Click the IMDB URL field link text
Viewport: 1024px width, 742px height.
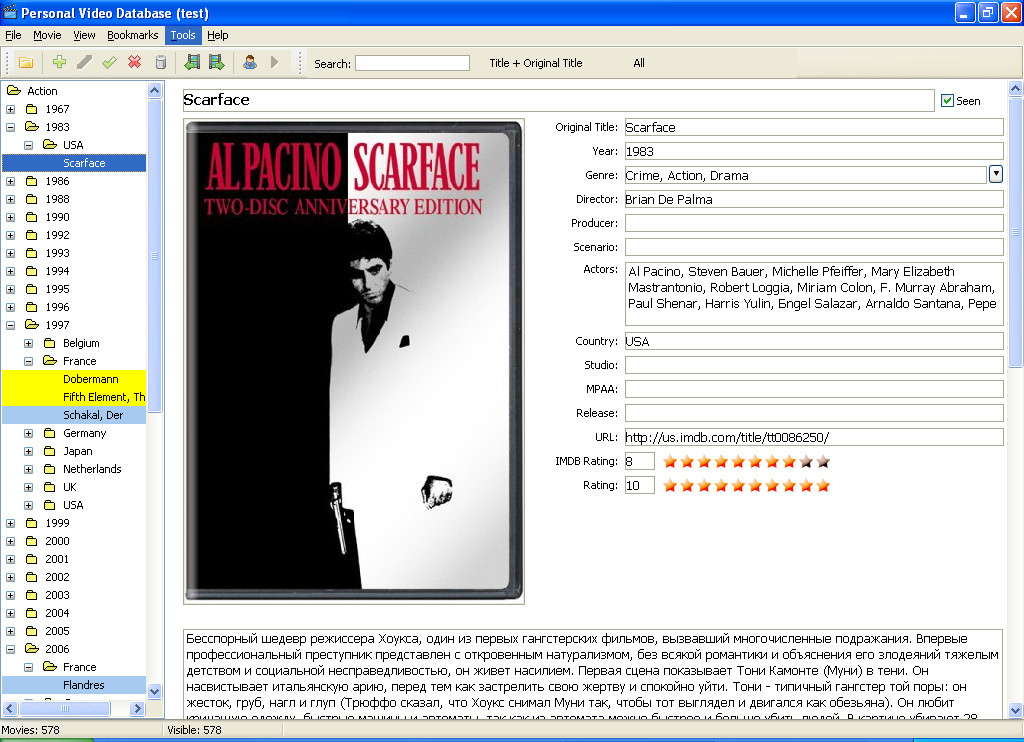coord(727,438)
